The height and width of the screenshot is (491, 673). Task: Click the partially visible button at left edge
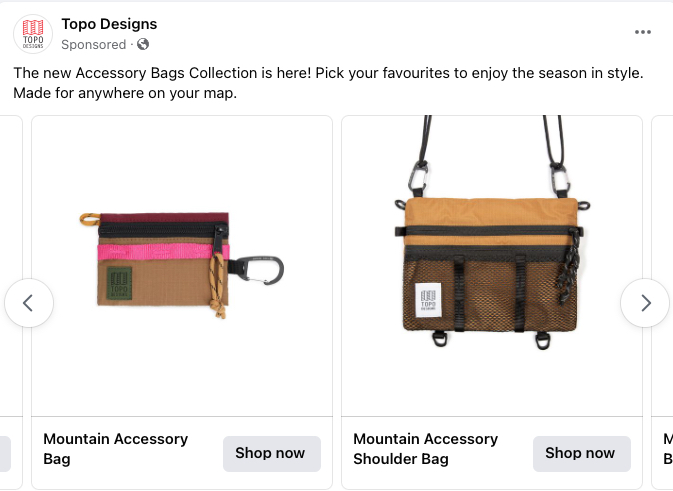(5, 453)
